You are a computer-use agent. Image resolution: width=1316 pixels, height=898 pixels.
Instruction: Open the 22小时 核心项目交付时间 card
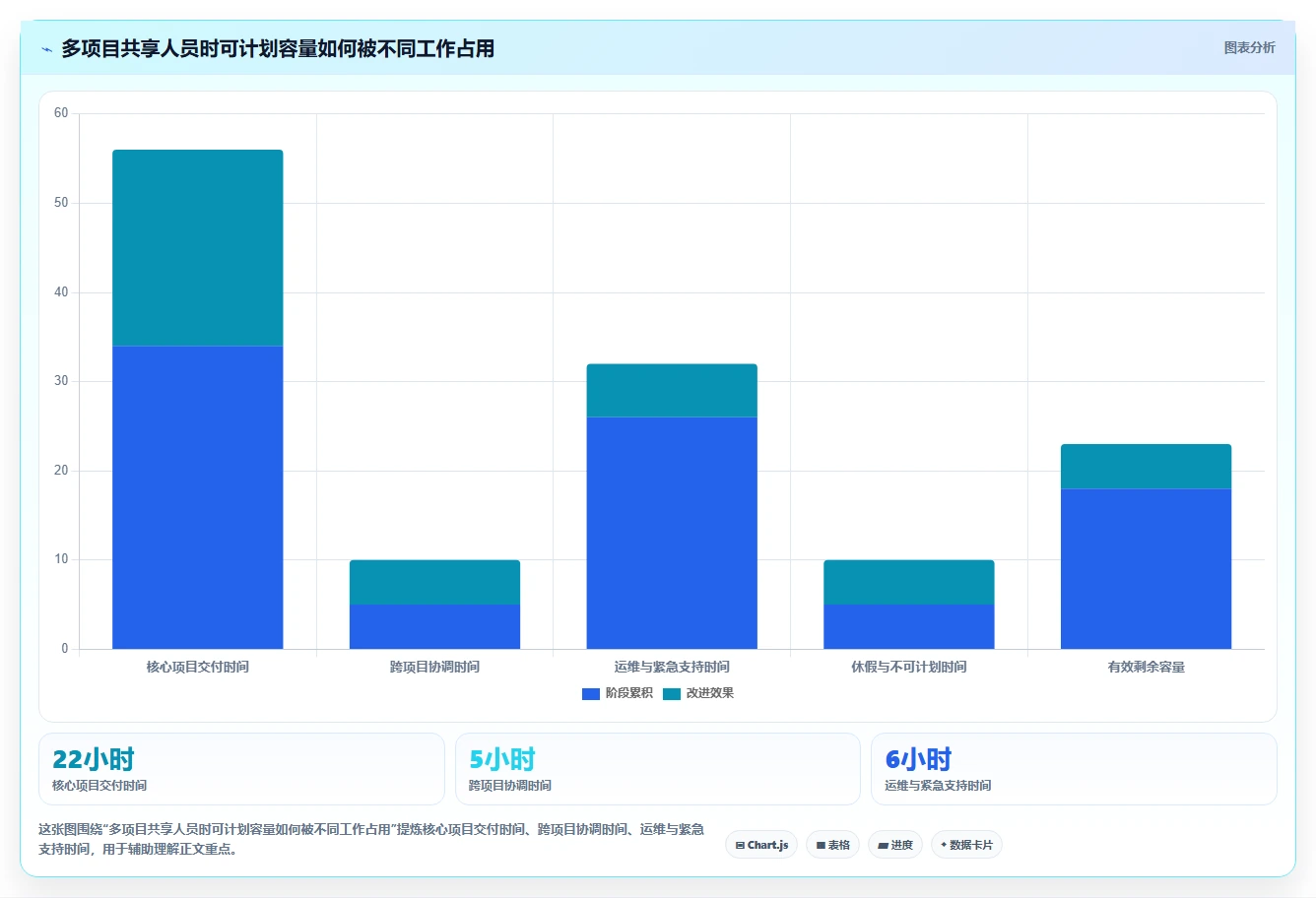tap(241, 769)
